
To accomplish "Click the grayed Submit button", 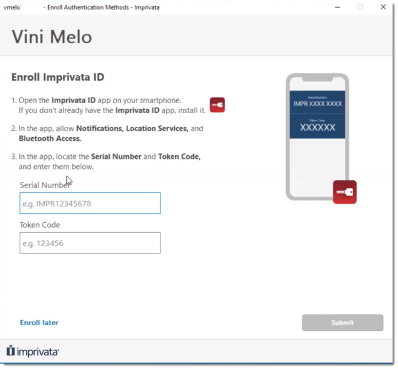I will 343,322.
